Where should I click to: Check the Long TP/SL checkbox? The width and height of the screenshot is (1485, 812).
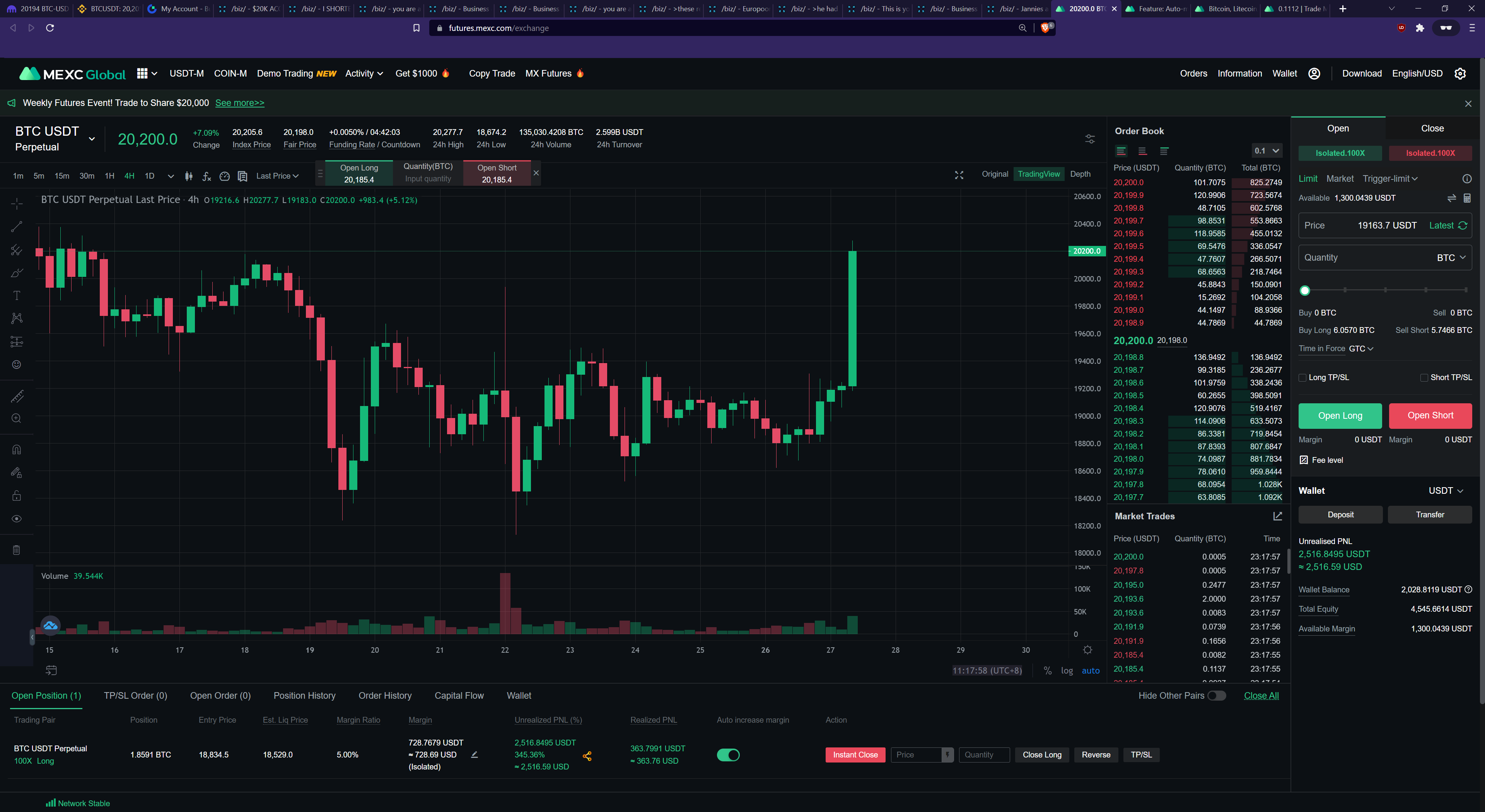pyautogui.click(x=1302, y=377)
